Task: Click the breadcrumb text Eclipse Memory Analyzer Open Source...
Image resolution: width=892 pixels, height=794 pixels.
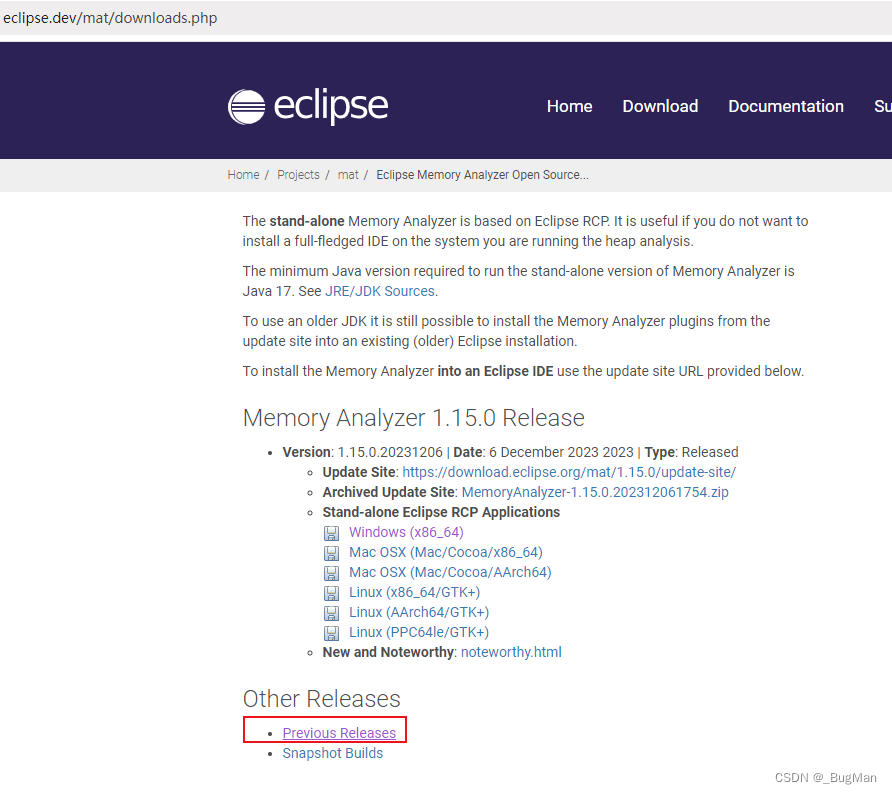Action: [482, 175]
